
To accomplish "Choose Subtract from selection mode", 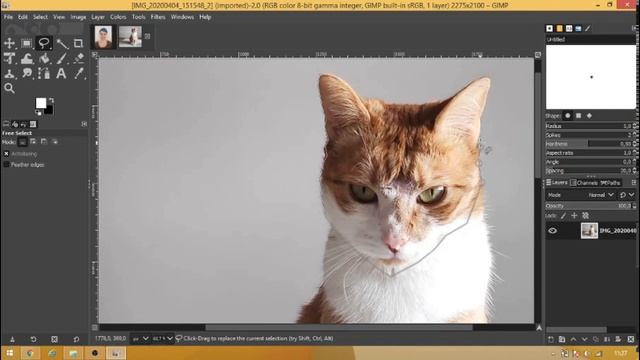I will [44, 142].
